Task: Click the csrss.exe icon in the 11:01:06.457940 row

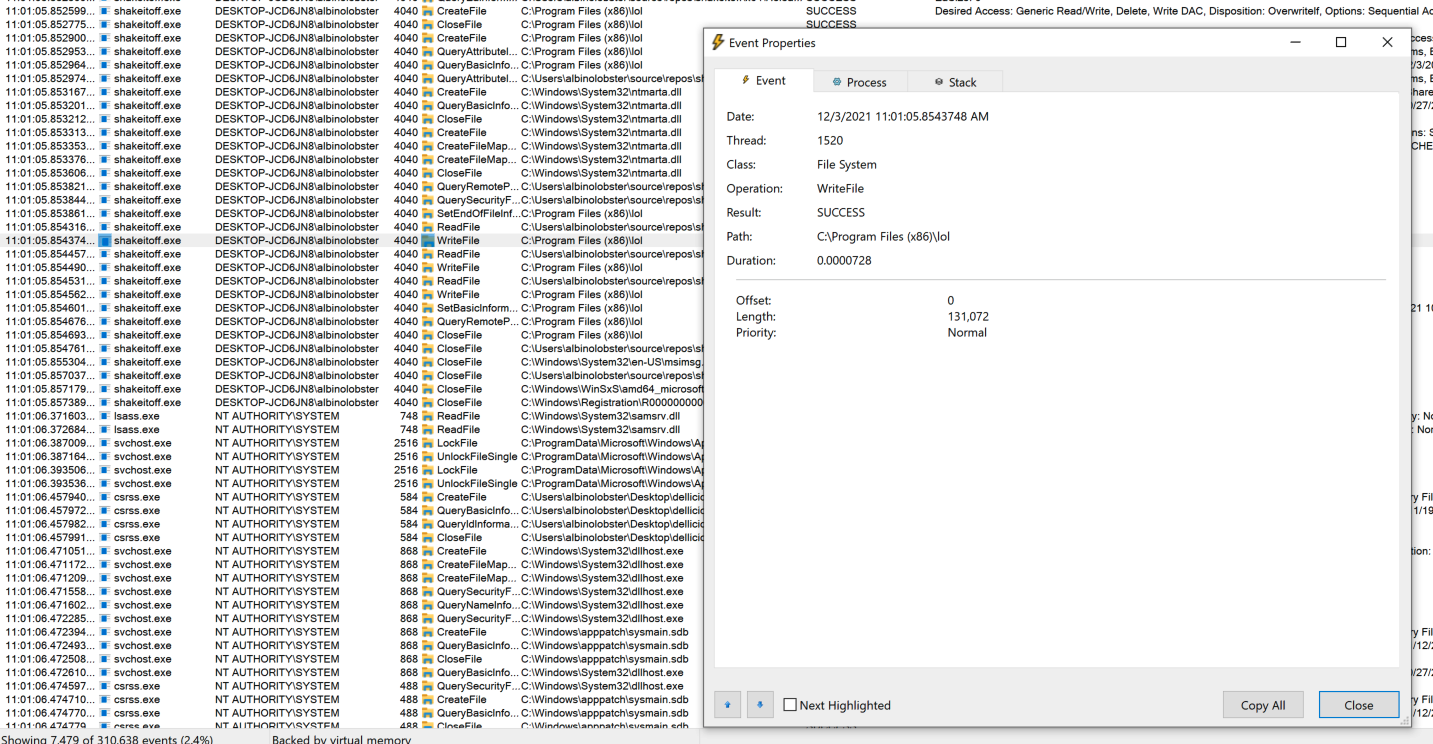Action: 104,497
